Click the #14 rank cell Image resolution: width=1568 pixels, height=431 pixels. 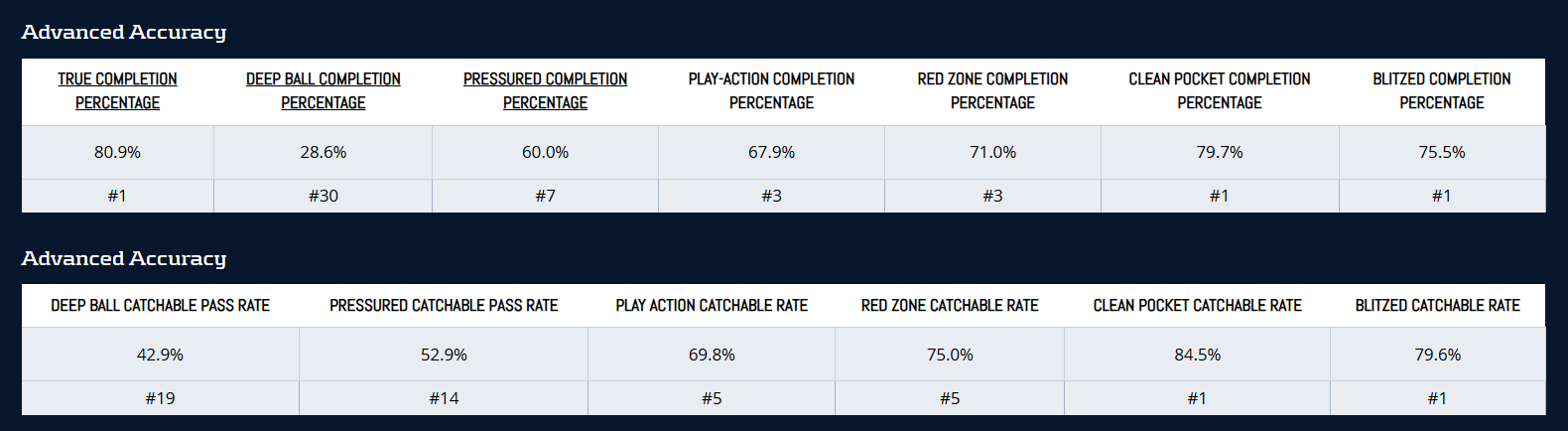tap(444, 398)
